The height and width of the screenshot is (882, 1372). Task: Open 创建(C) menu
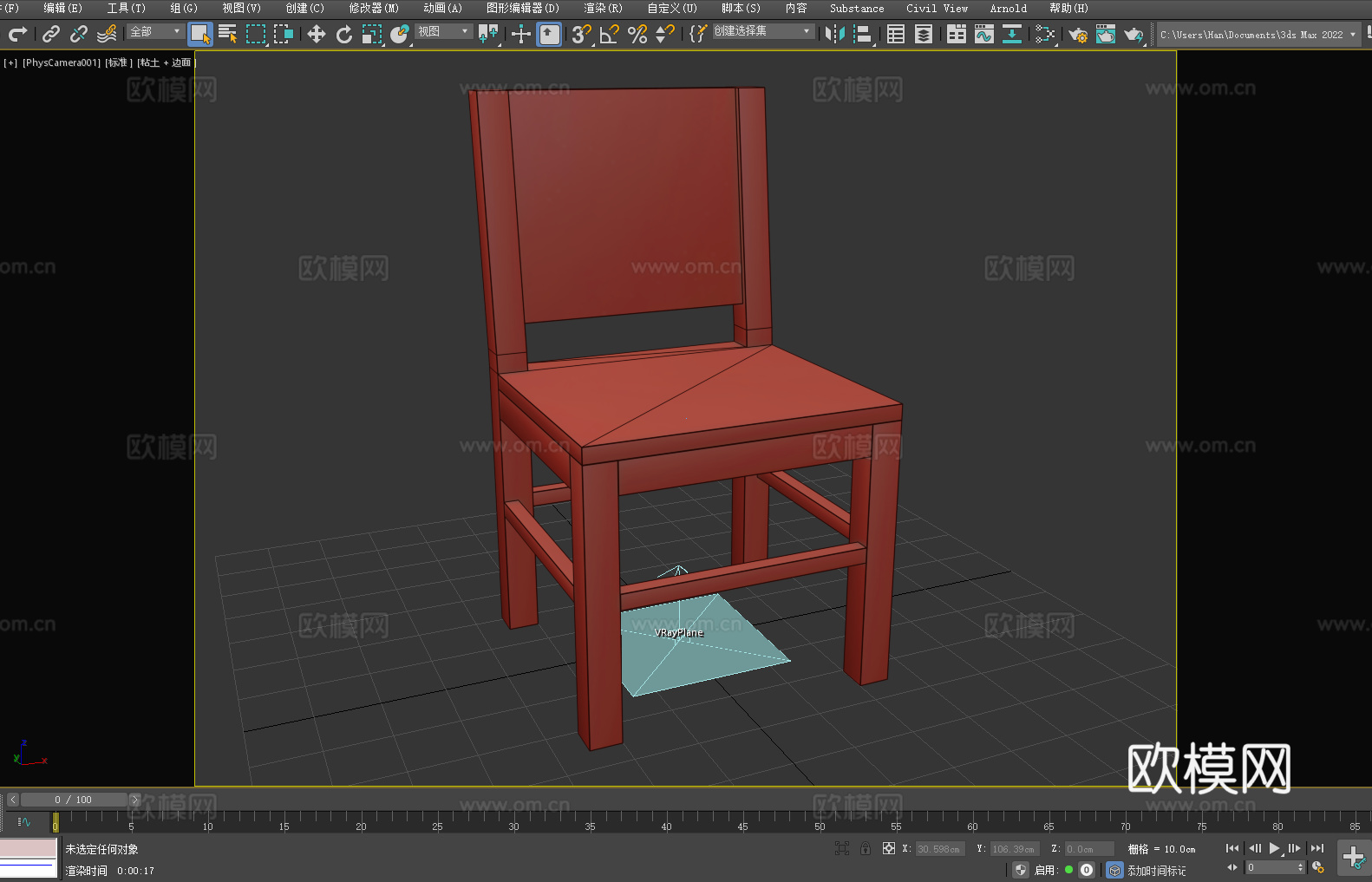304,8
